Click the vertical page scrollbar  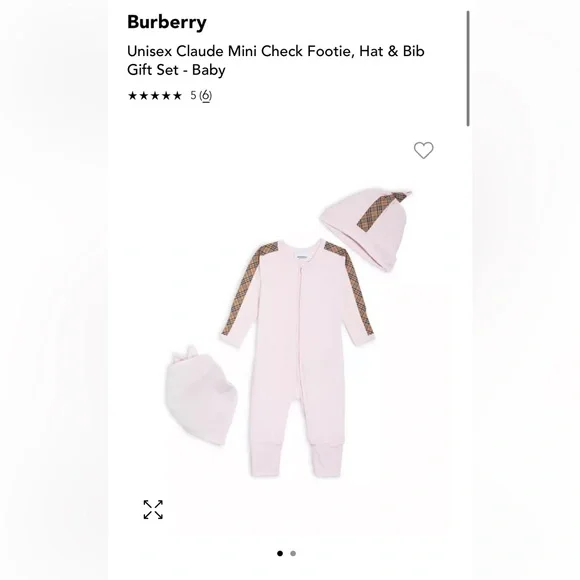click(468, 69)
